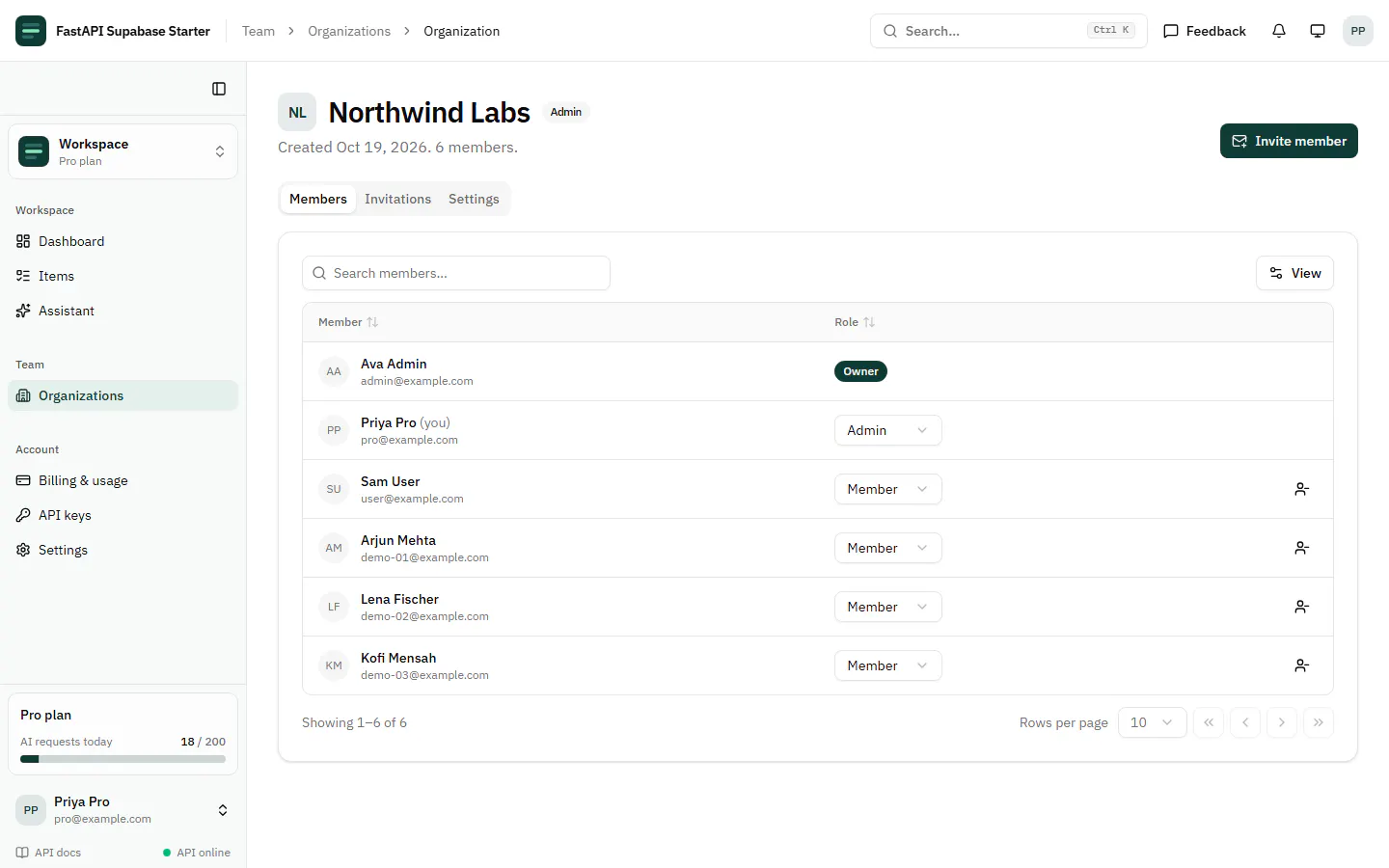Remove Kofi Mensah with the member icon
The image size is (1389, 868).
pos(1302,665)
